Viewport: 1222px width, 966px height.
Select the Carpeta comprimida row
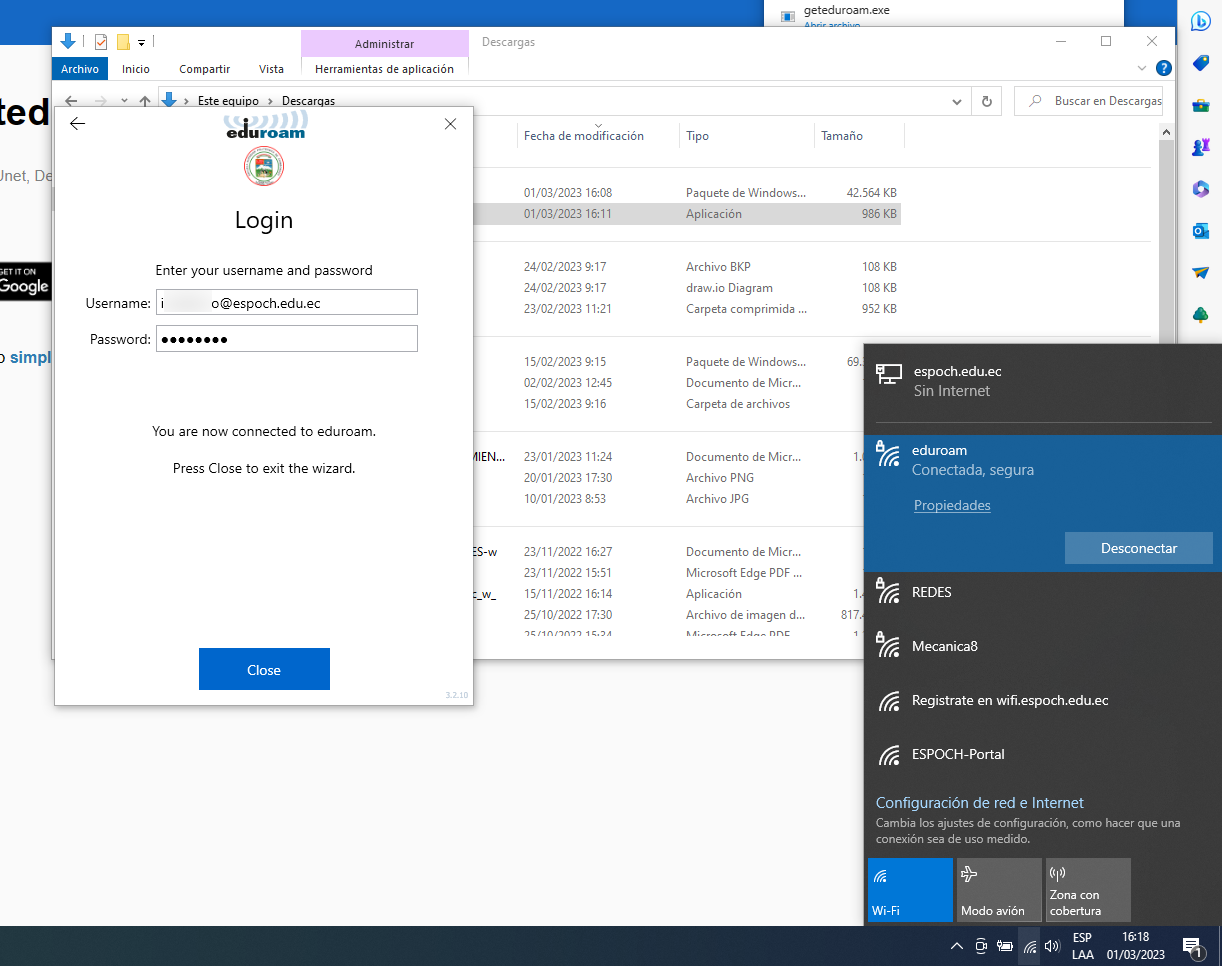pyautogui.click(x=686, y=309)
